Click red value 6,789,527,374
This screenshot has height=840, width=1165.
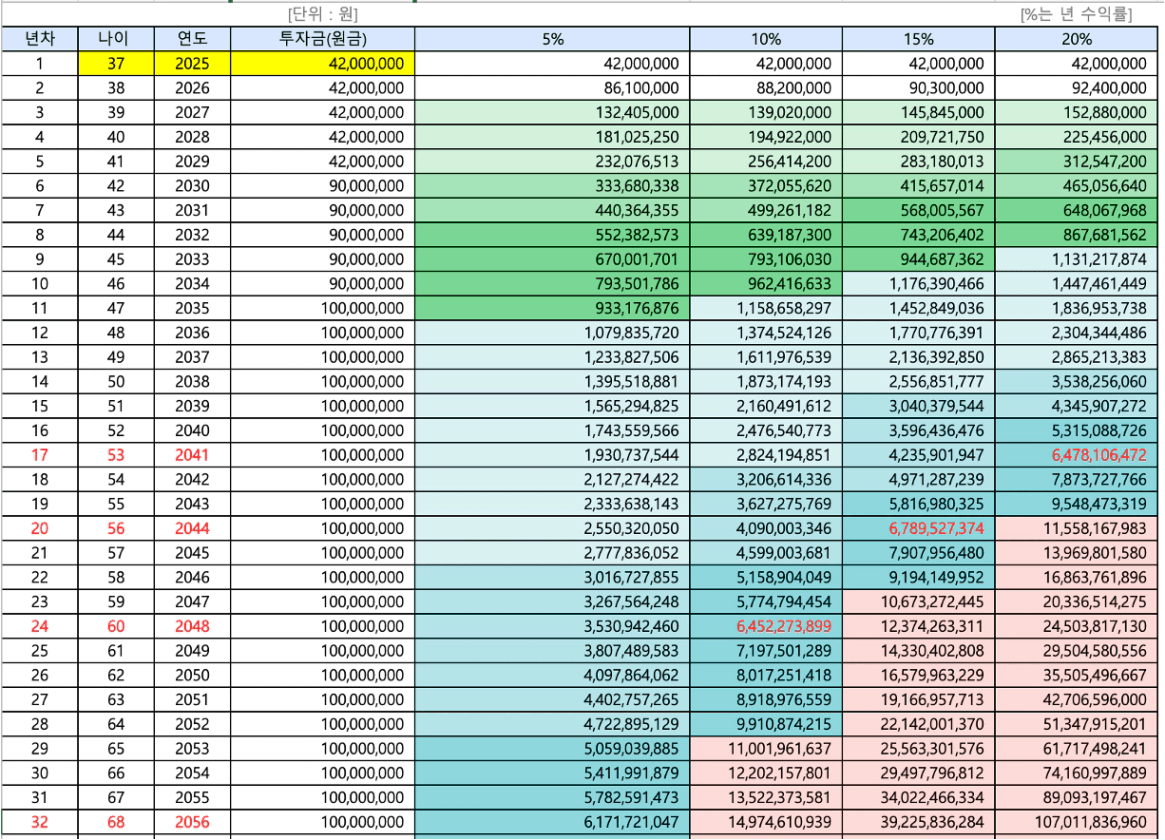pos(918,530)
